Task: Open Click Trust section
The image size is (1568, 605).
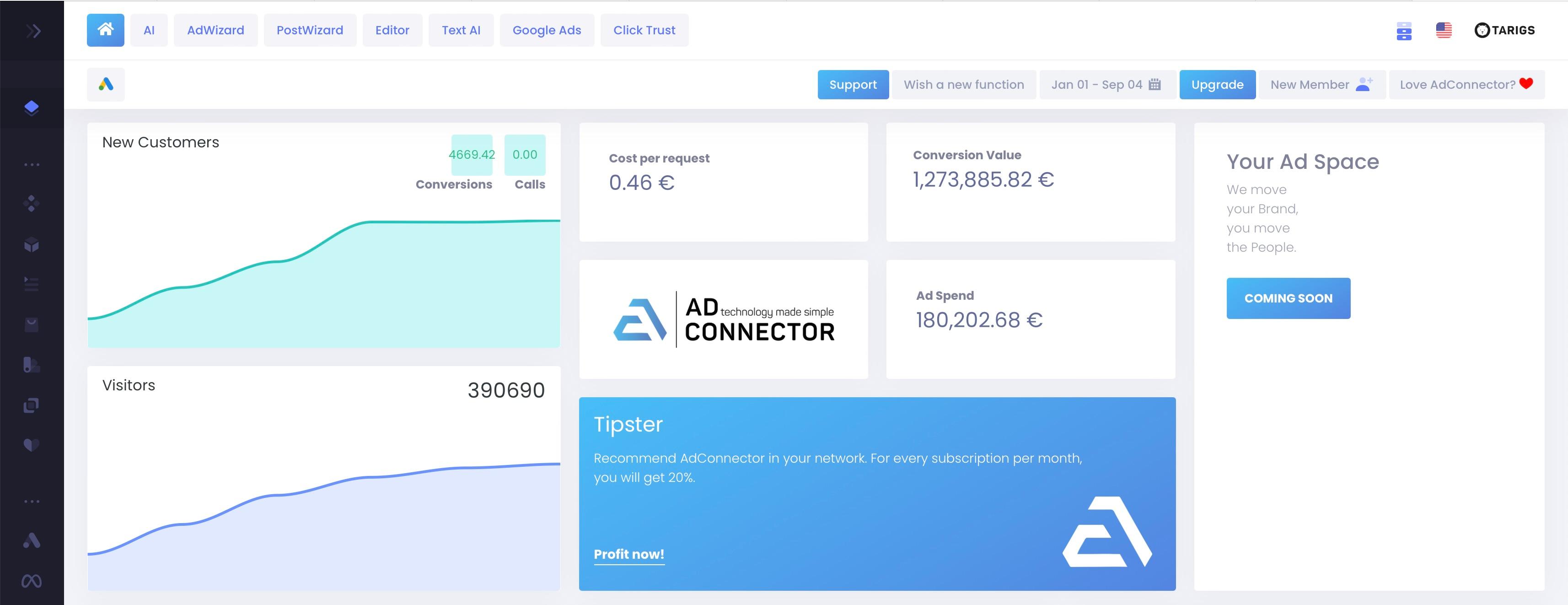Action: click(x=644, y=29)
